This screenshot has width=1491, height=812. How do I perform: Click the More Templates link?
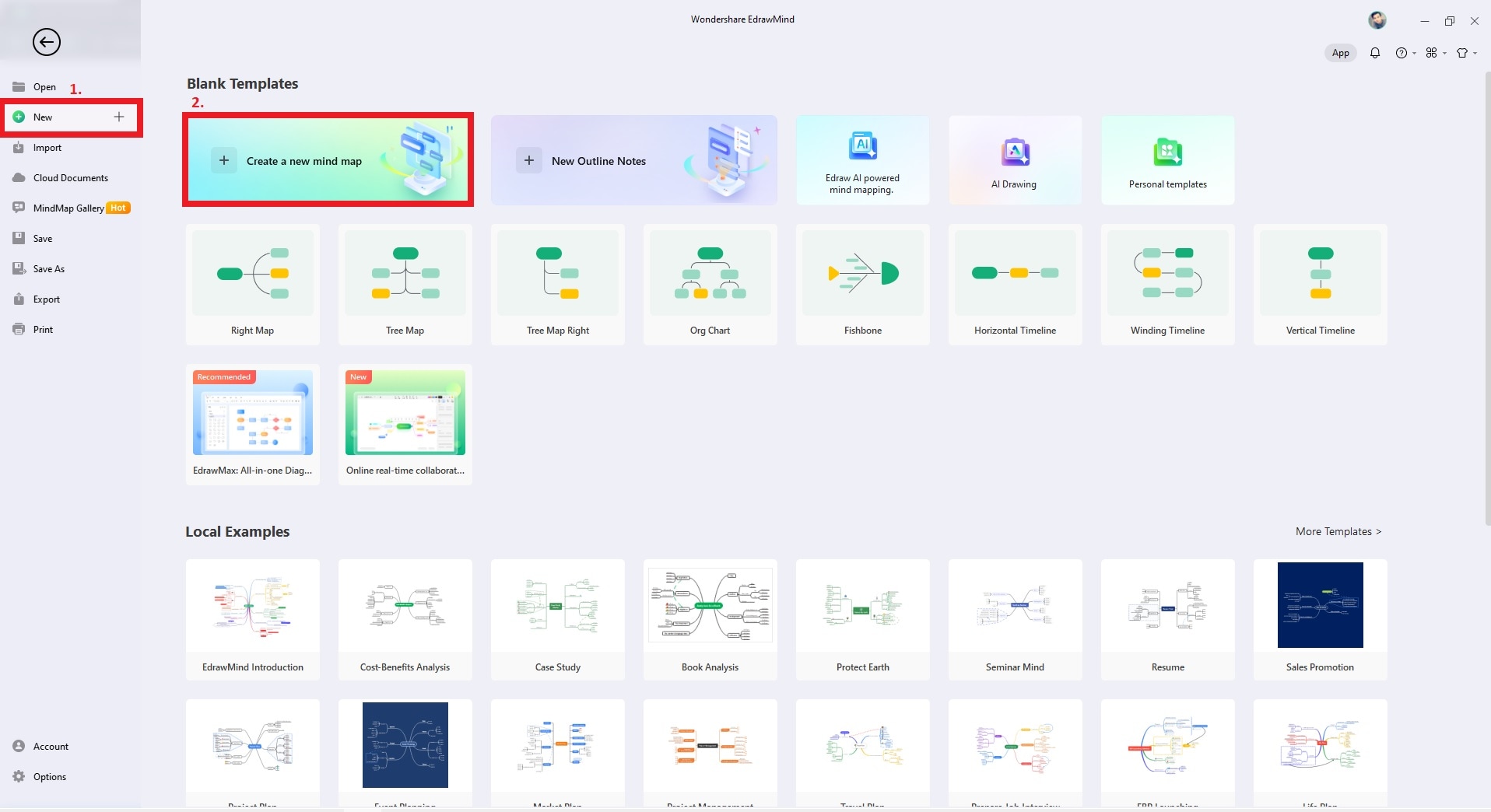tap(1338, 532)
